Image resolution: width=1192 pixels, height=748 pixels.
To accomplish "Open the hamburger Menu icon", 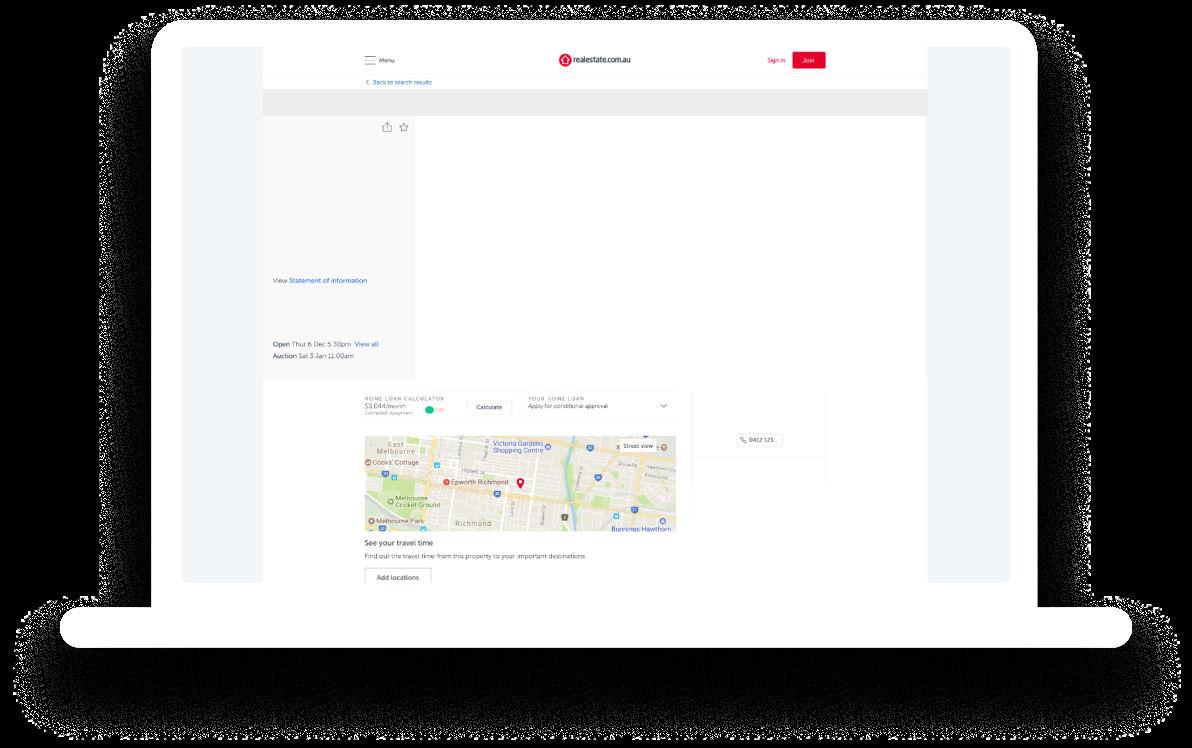I will 369,60.
